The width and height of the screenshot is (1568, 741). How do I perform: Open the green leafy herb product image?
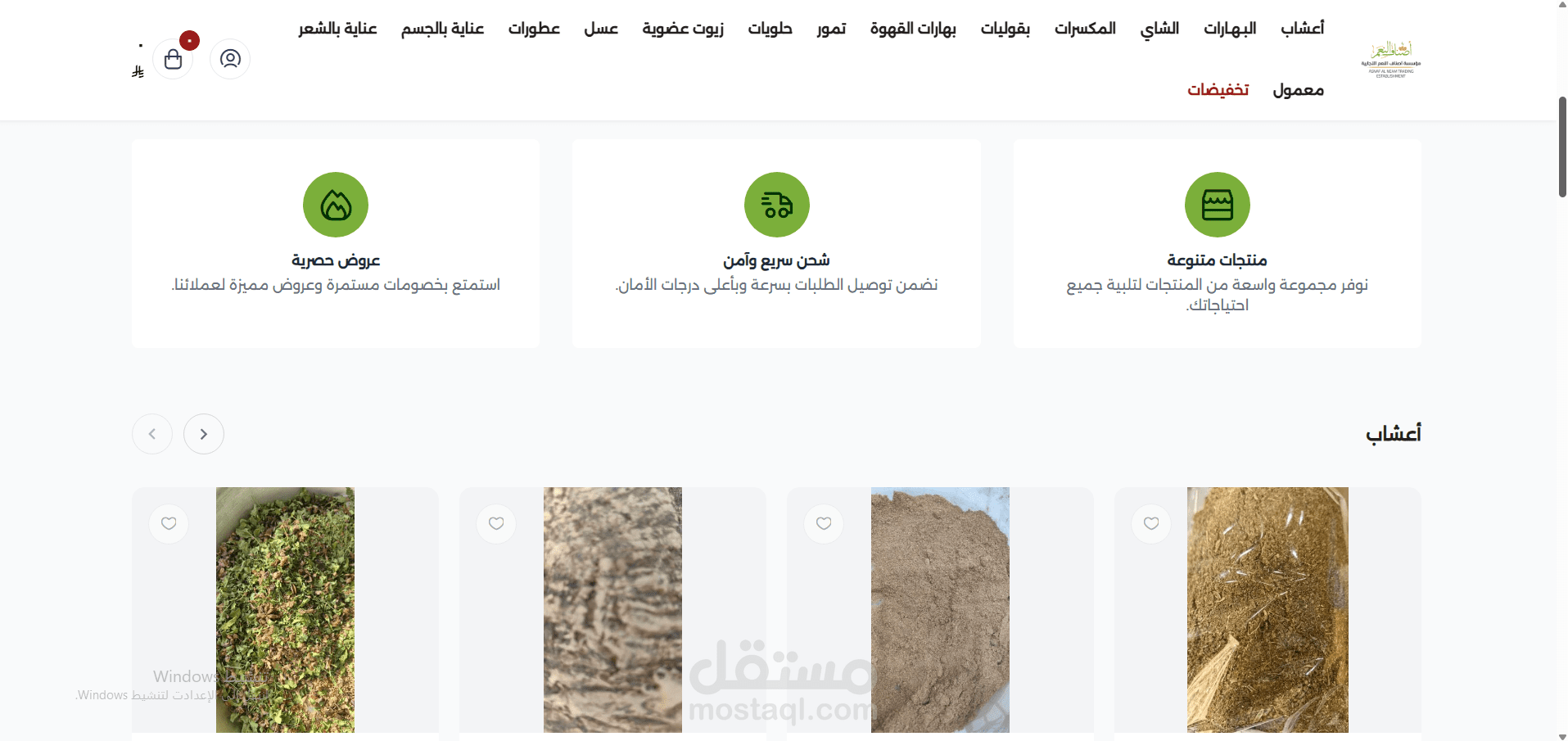(285, 610)
